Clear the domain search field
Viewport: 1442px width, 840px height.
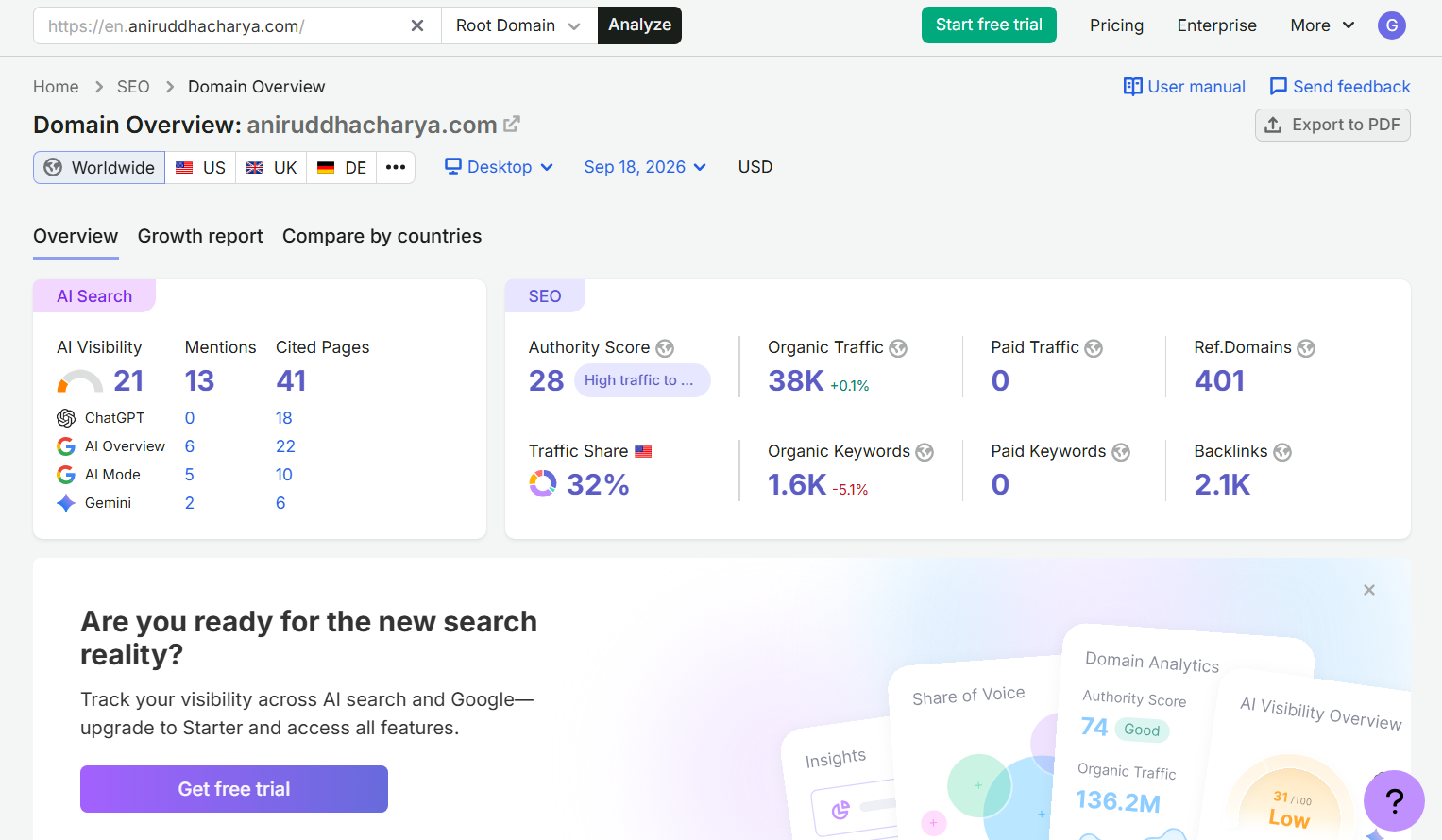click(x=417, y=25)
